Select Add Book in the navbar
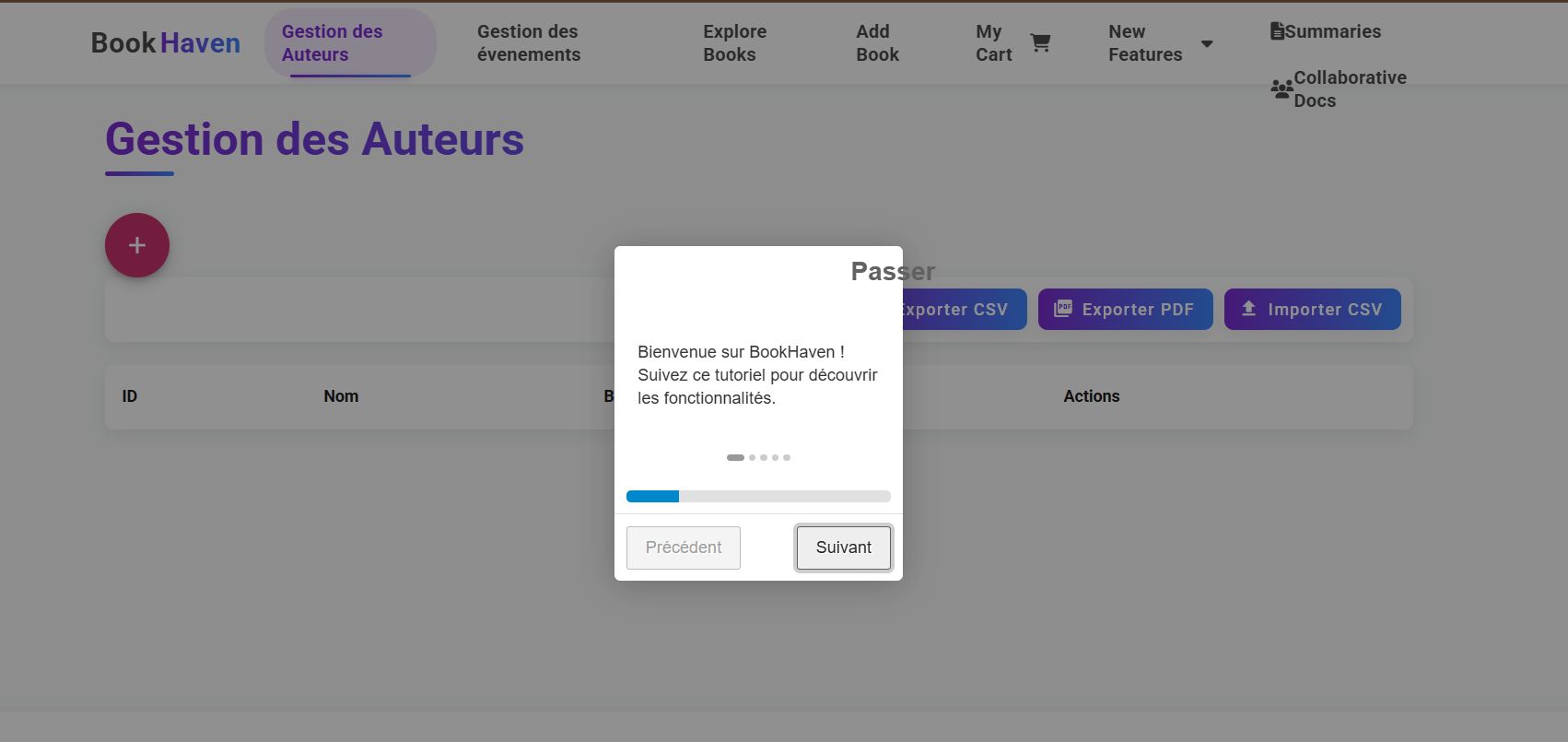 (x=877, y=43)
